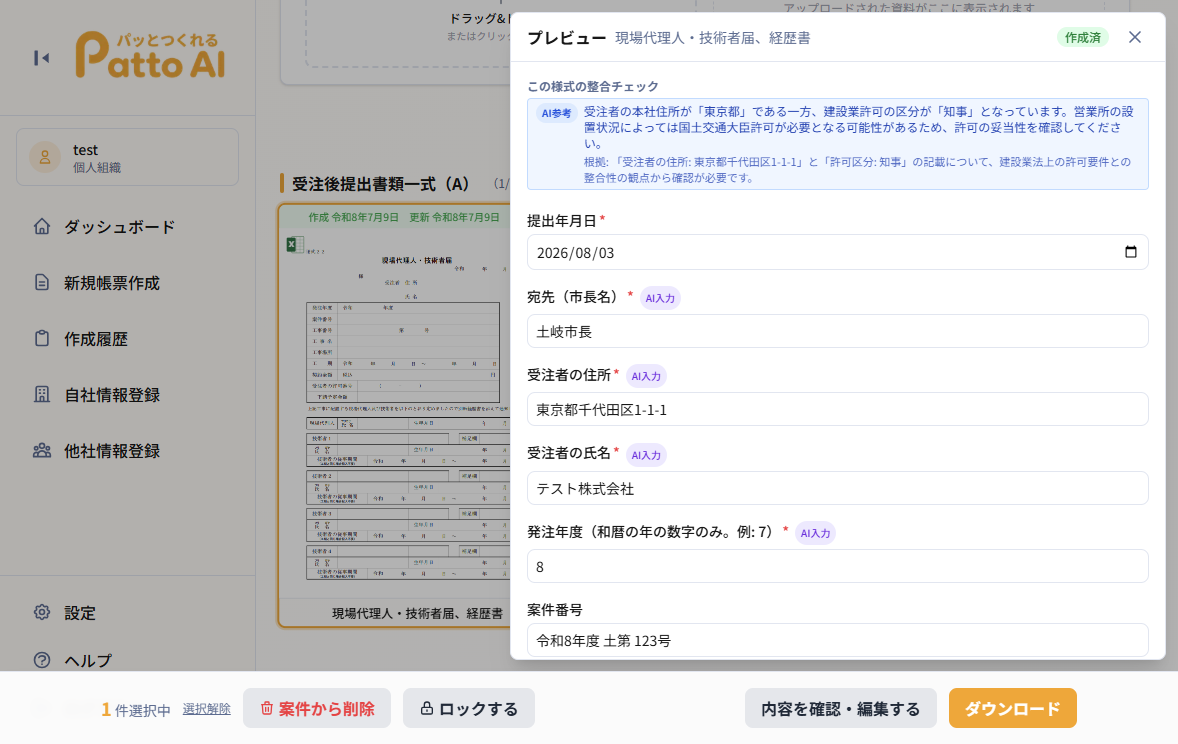Click the 受注者の住所 input field
The height and width of the screenshot is (744, 1178).
click(838, 410)
